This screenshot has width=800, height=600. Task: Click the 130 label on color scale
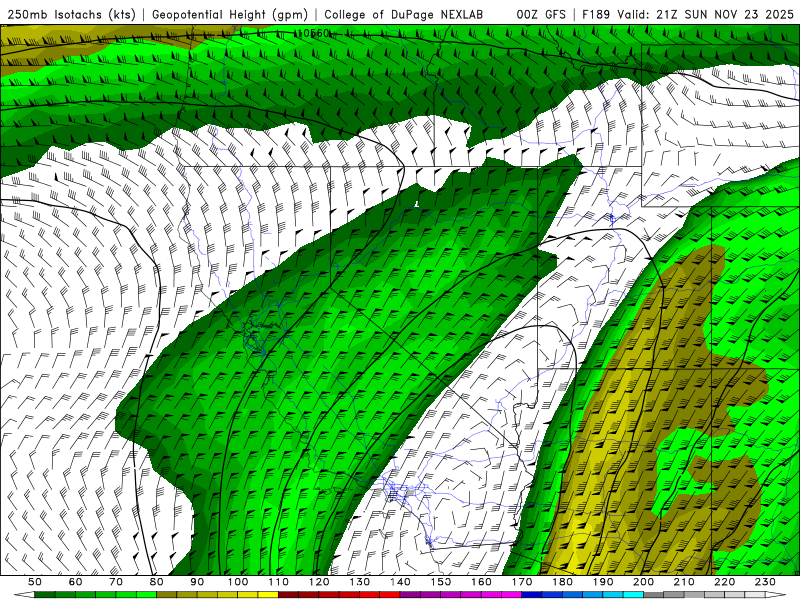(x=360, y=582)
